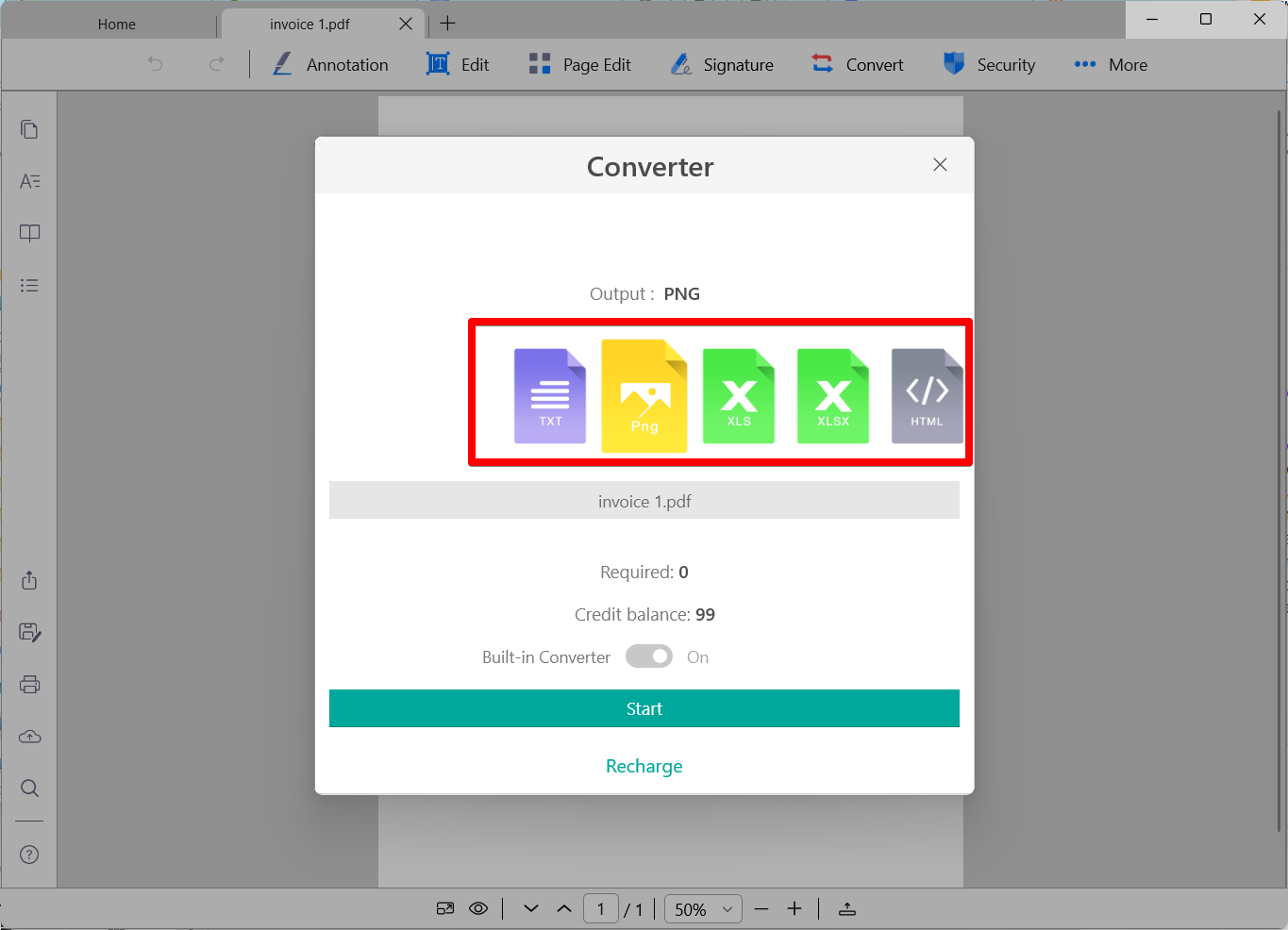Viewport: 1288px width, 930px height.
Task: Redo the last action
Action: pyautogui.click(x=216, y=64)
